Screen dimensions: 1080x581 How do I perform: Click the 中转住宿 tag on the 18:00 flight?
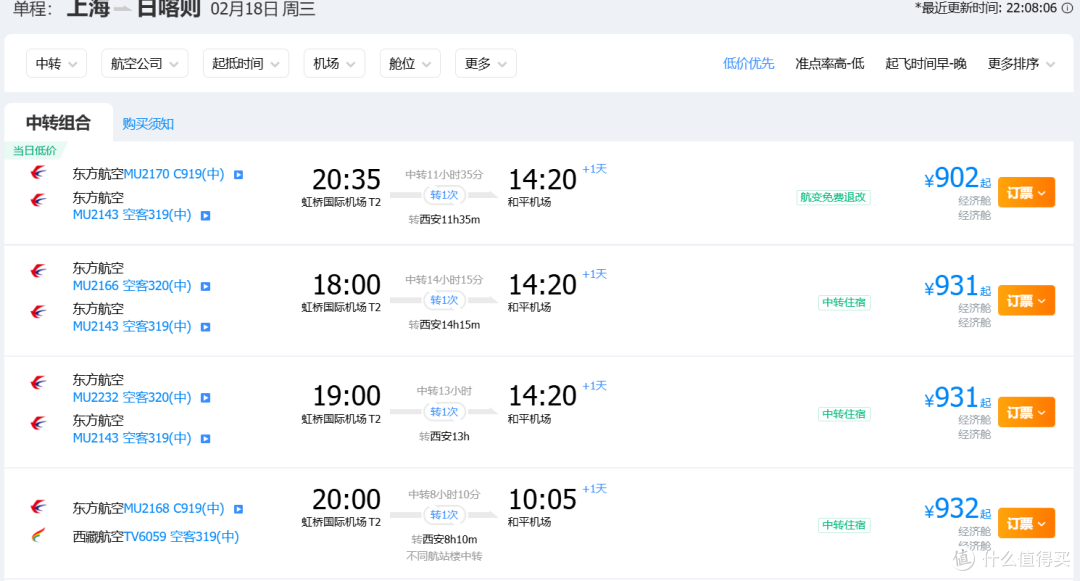pos(844,302)
